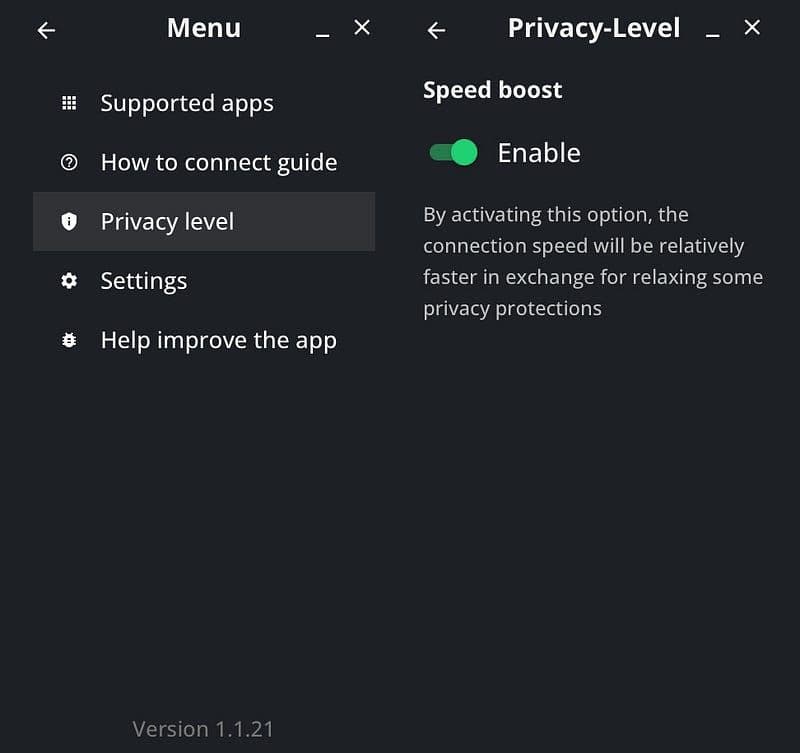Toggle the Speed boost Enable switch
The width and height of the screenshot is (800, 753).
point(453,152)
